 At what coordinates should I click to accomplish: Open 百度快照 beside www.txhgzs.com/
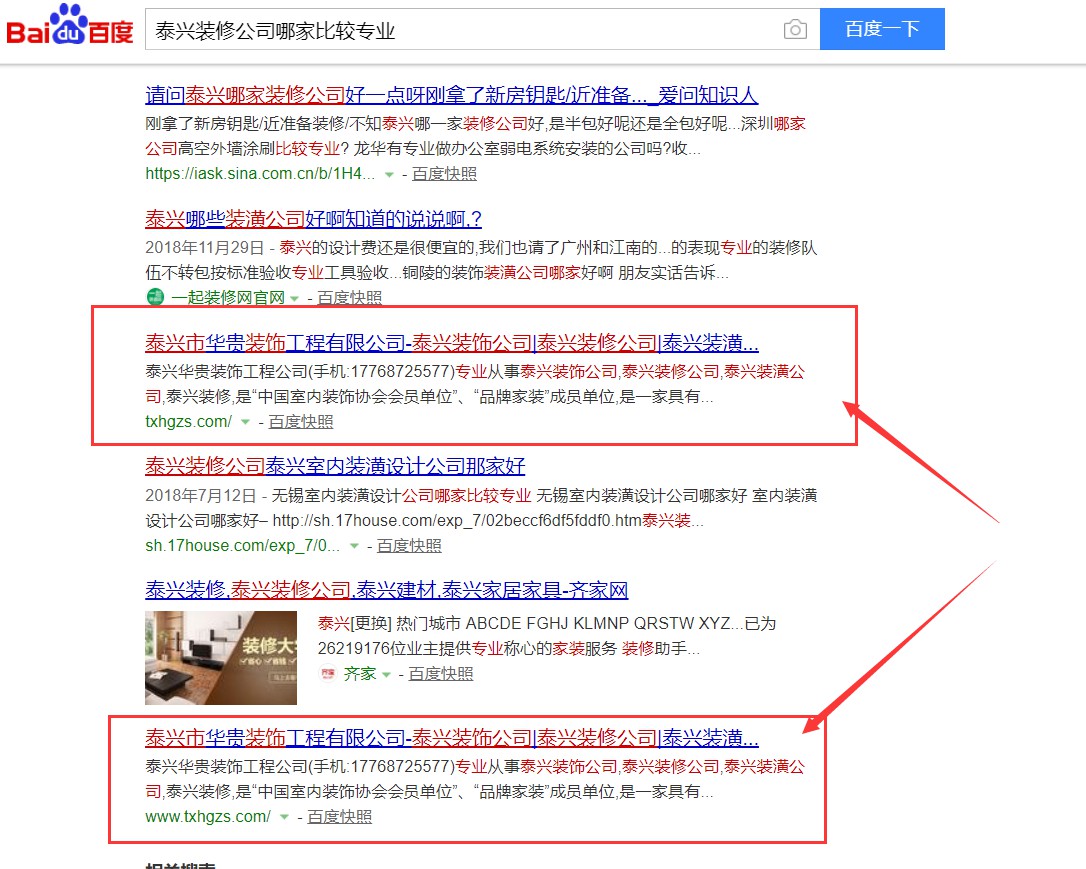[x=339, y=817]
